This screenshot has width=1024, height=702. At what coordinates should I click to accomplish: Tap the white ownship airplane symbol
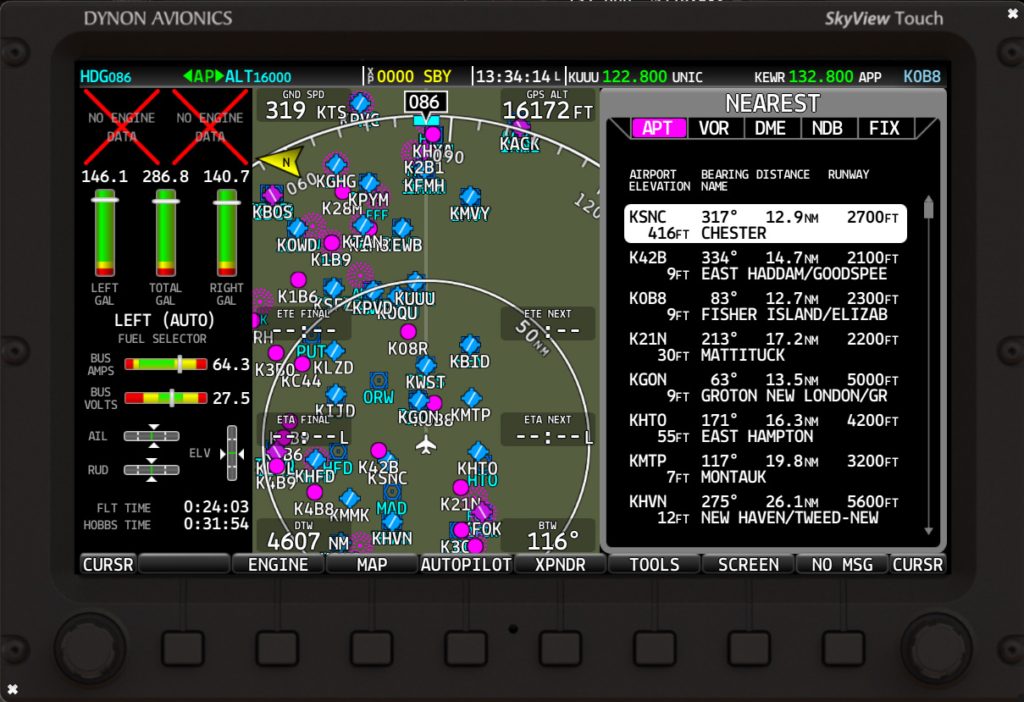coord(427,443)
